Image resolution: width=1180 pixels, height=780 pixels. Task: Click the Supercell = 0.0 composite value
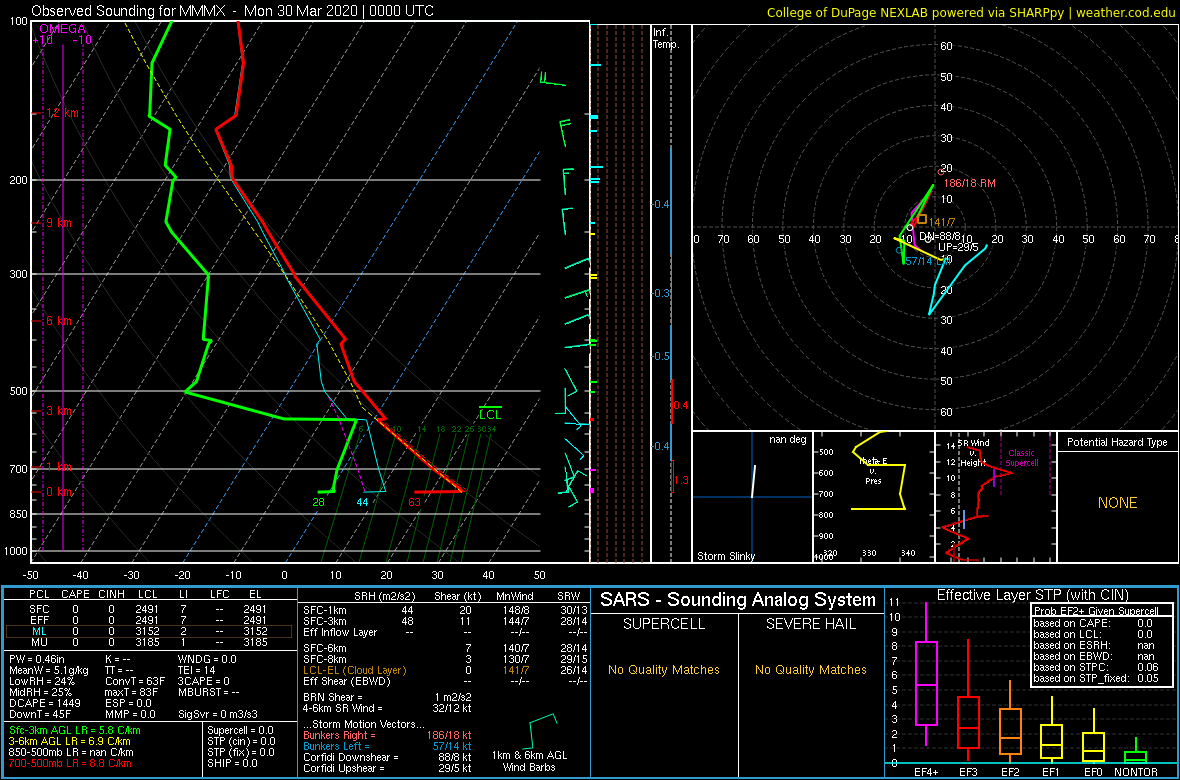[x=241, y=731]
